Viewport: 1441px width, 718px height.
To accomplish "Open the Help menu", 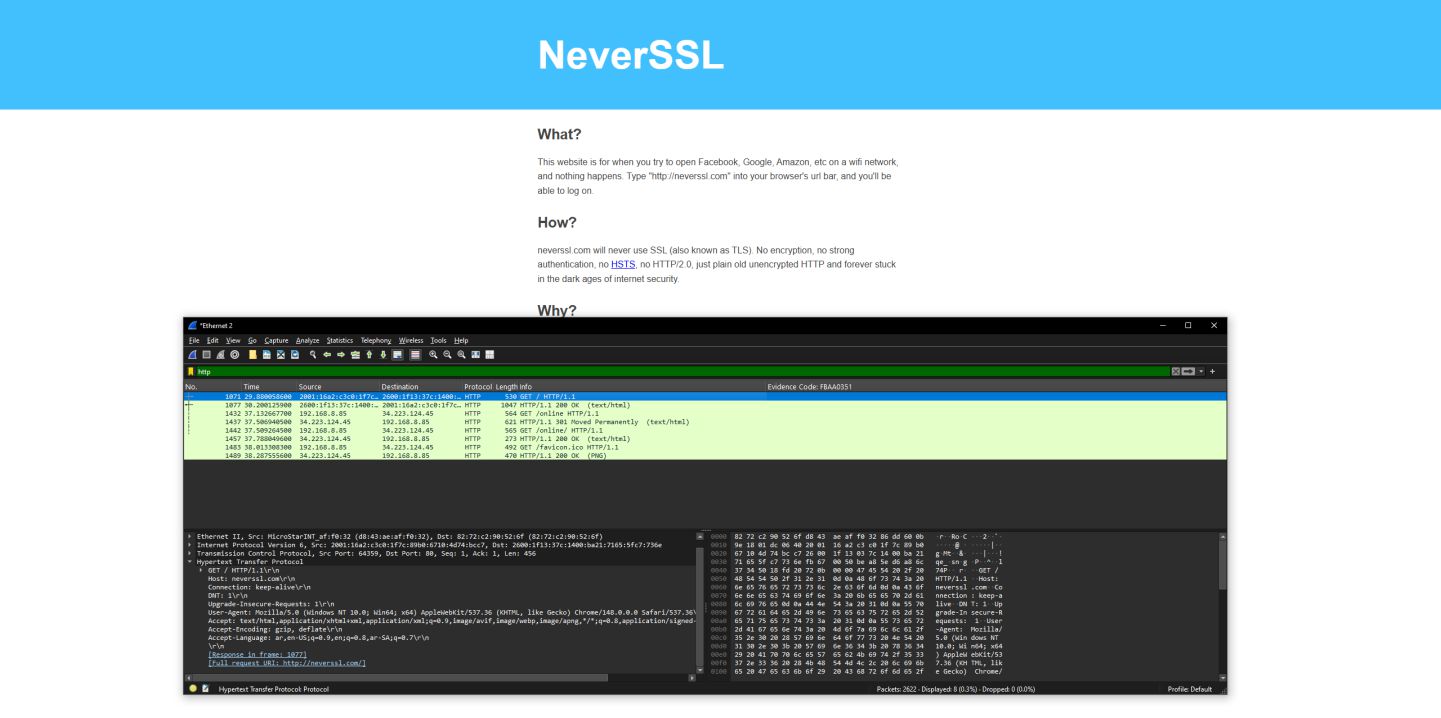I will (461, 341).
